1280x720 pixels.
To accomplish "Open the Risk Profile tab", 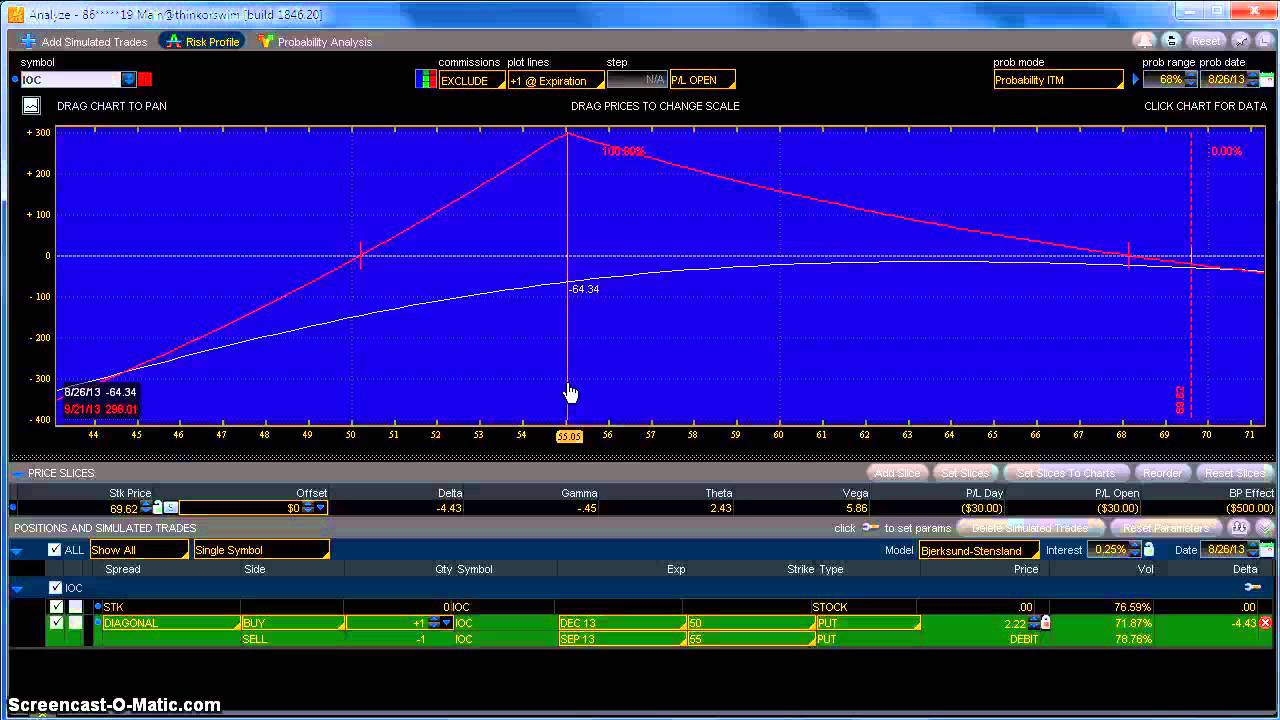I will pos(203,42).
